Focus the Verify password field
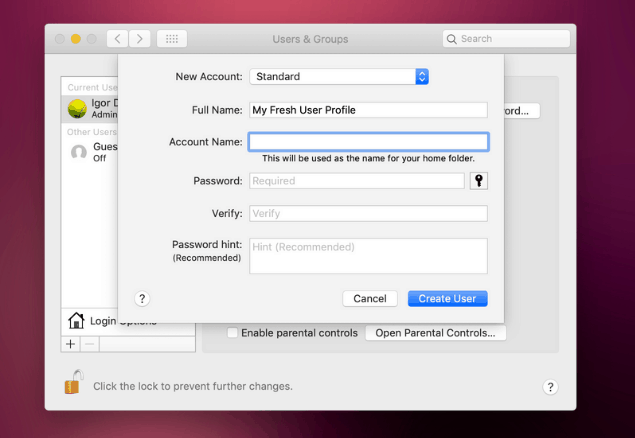The image size is (635, 438). pos(368,213)
